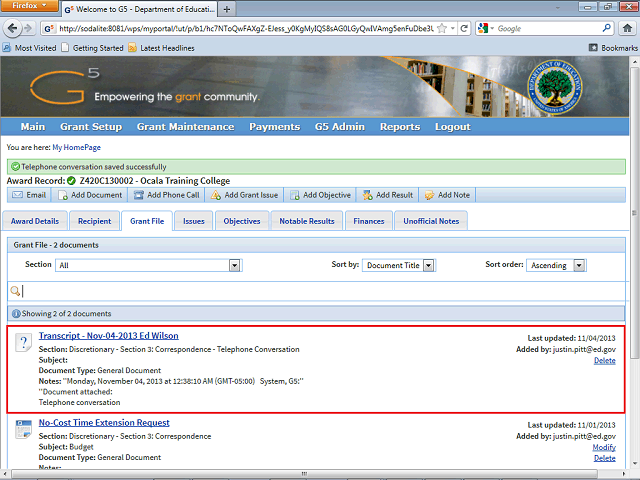Switch to the Recipient tab
Viewport: 640px width, 480px height.
pos(94,221)
